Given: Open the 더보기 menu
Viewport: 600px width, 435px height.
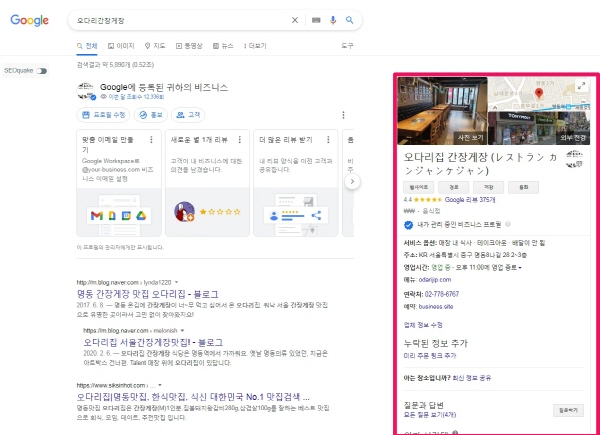Looking at the screenshot, I should (x=255, y=46).
